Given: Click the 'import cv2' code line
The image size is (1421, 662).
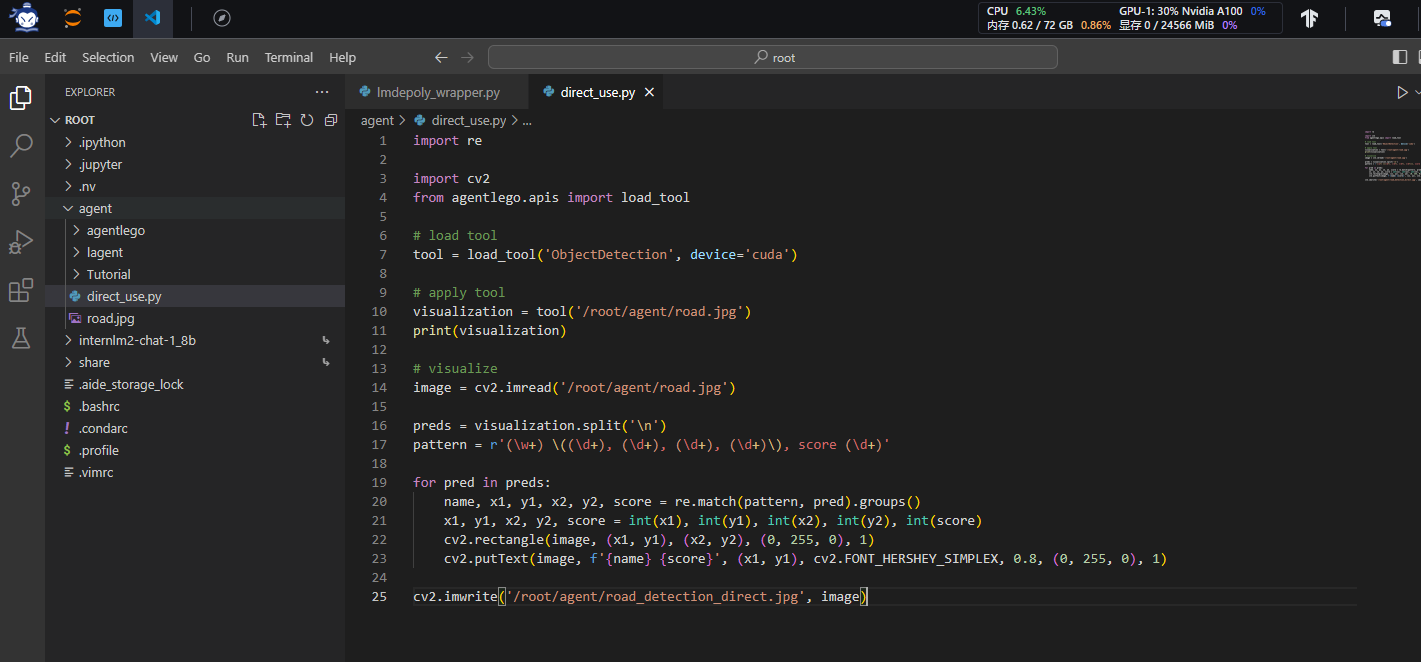Looking at the screenshot, I should tap(451, 178).
